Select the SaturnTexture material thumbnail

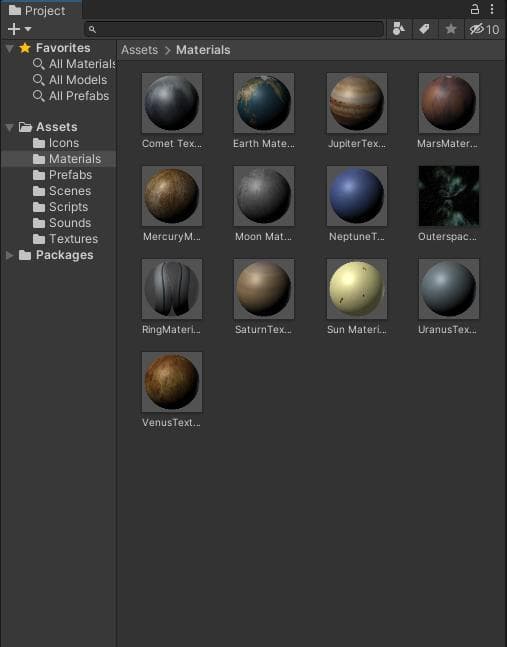coord(264,289)
